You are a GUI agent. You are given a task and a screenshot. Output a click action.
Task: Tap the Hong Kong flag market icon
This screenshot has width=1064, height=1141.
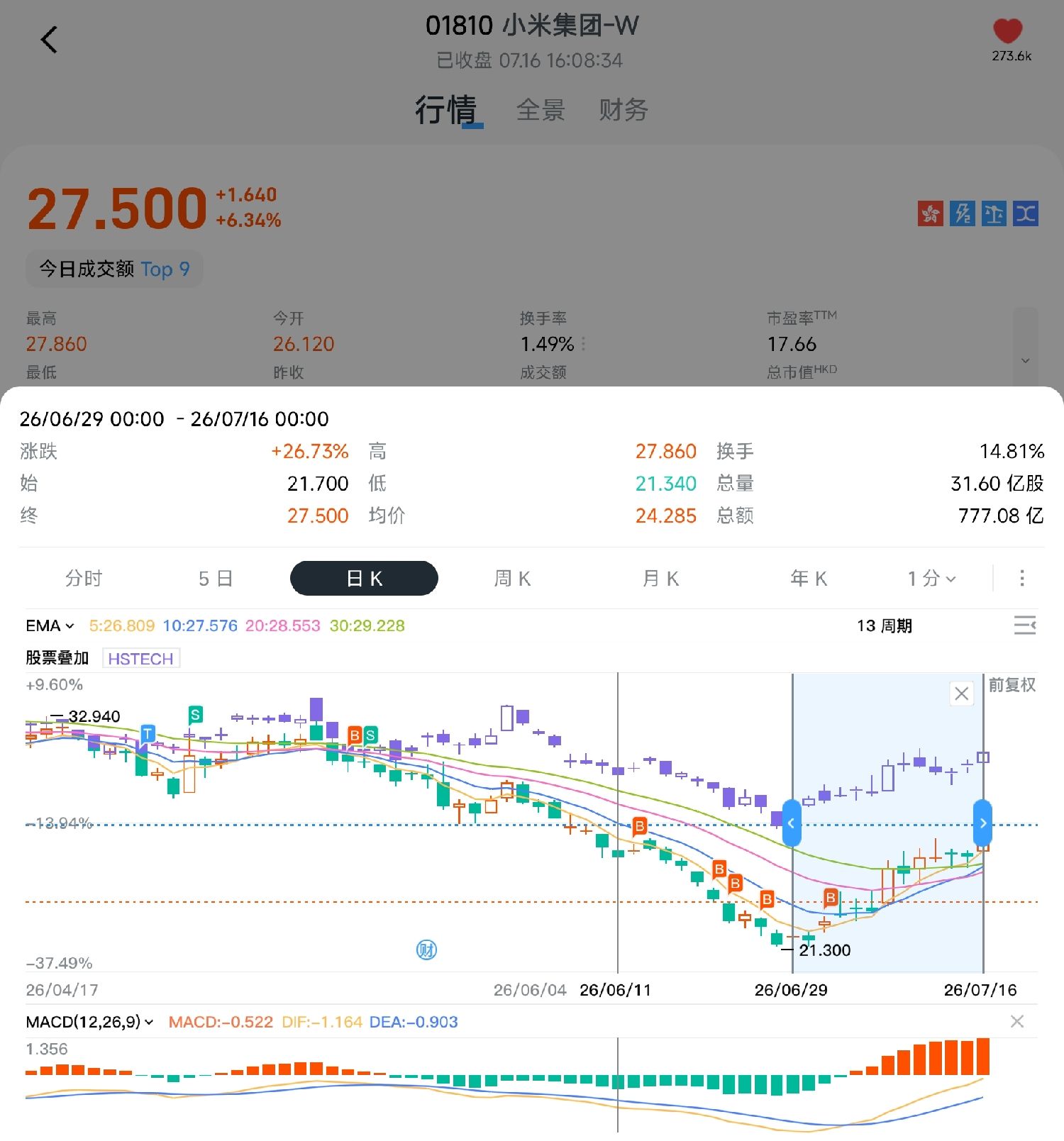pyautogui.click(x=930, y=213)
